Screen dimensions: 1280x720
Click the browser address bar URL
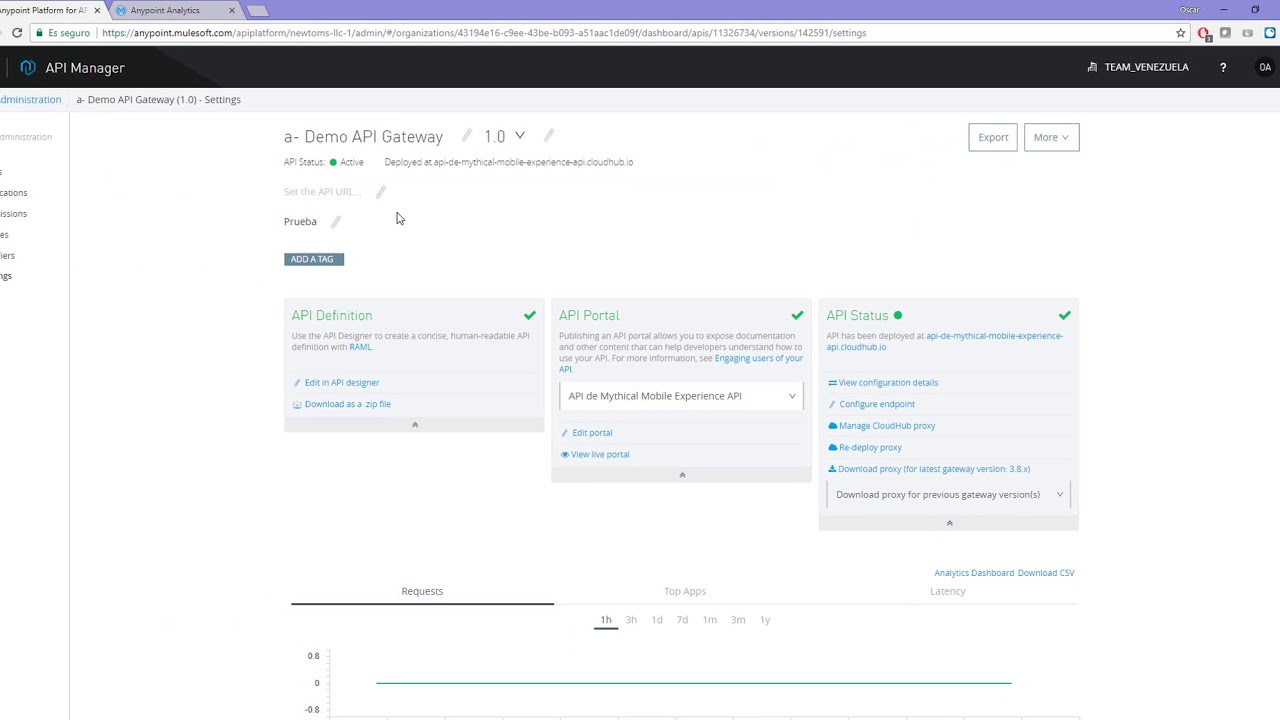point(484,33)
